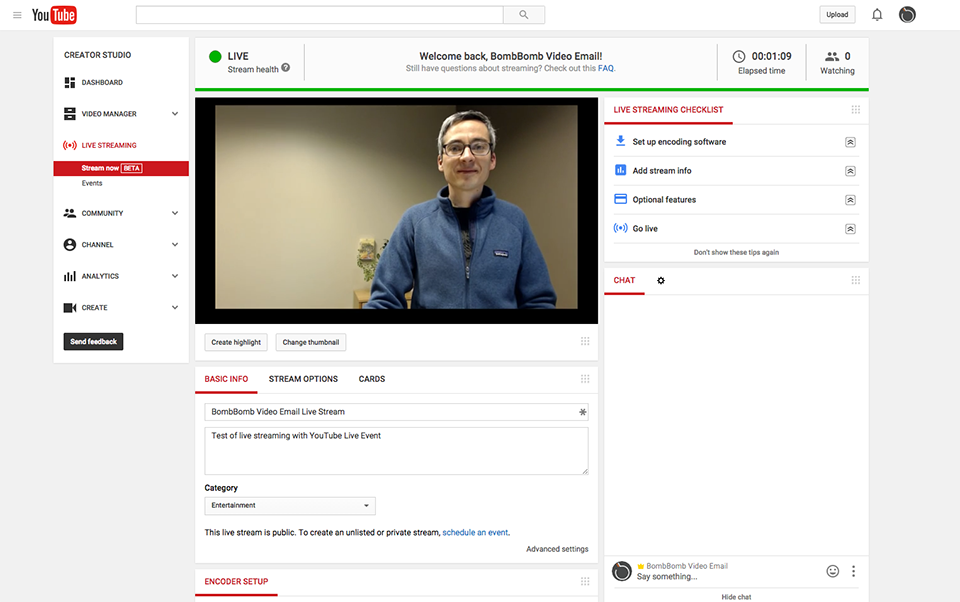Viewport: 960px width, 602px height.
Task: Click the stream title input field
Action: [x=396, y=412]
